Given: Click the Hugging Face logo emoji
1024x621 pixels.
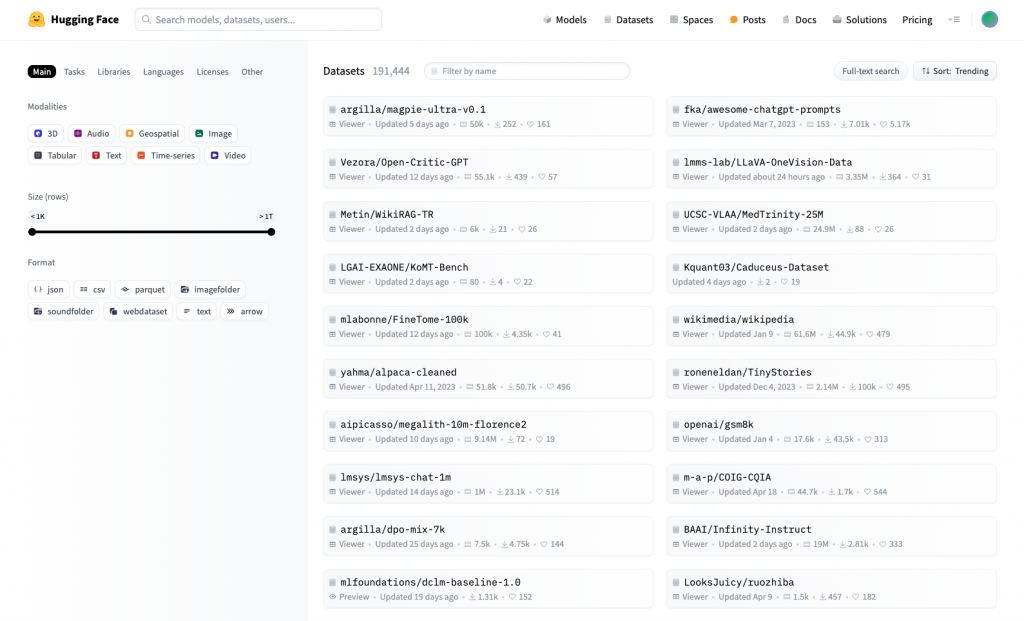Looking at the screenshot, I should pyautogui.click(x=37, y=20).
